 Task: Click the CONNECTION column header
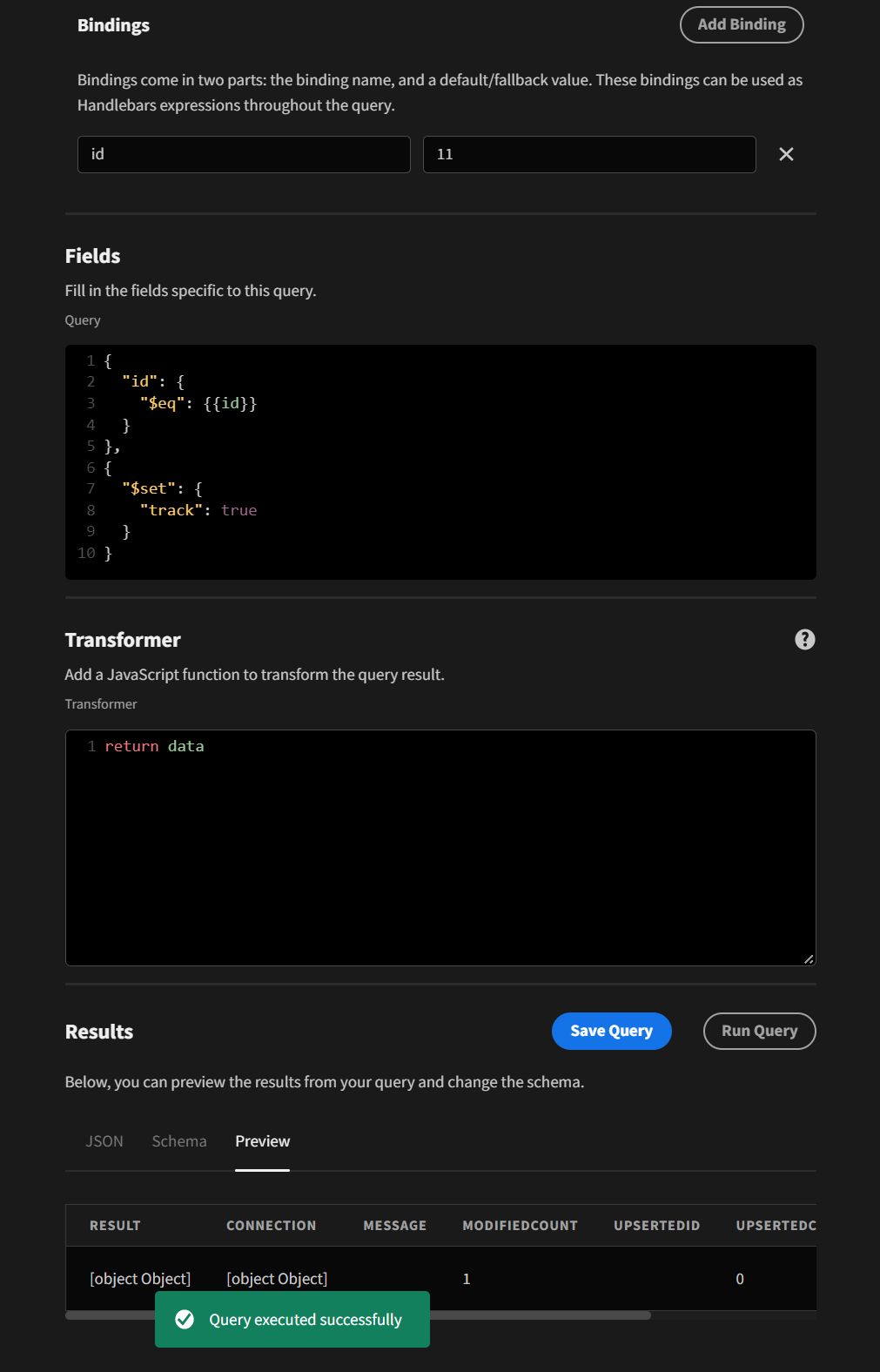pyautogui.click(x=271, y=1225)
